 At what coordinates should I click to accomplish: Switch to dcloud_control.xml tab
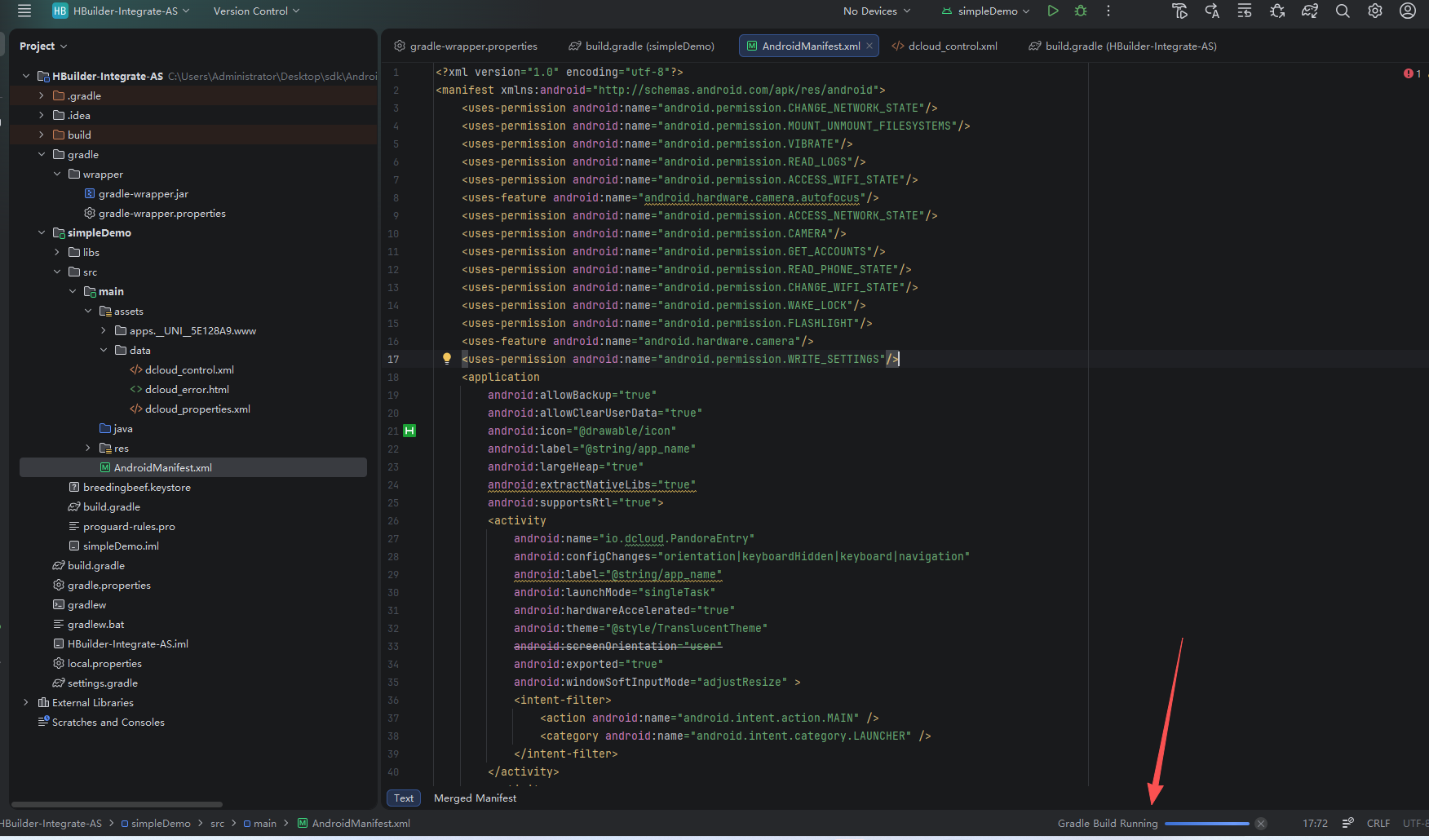click(945, 46)
